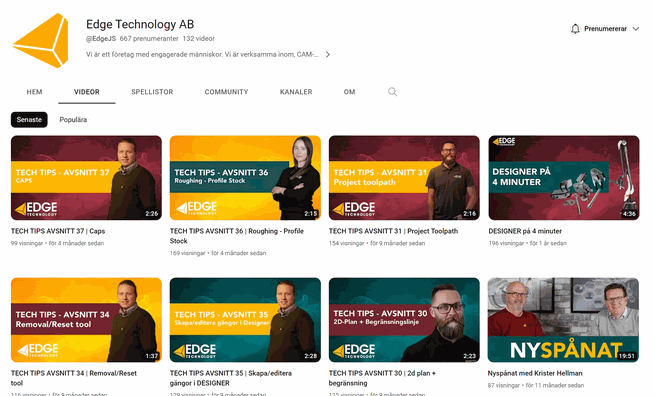The image size is (655, 396).
Task: Click the channel name 'Edge Technology AB'
Action: click(140, 24)
